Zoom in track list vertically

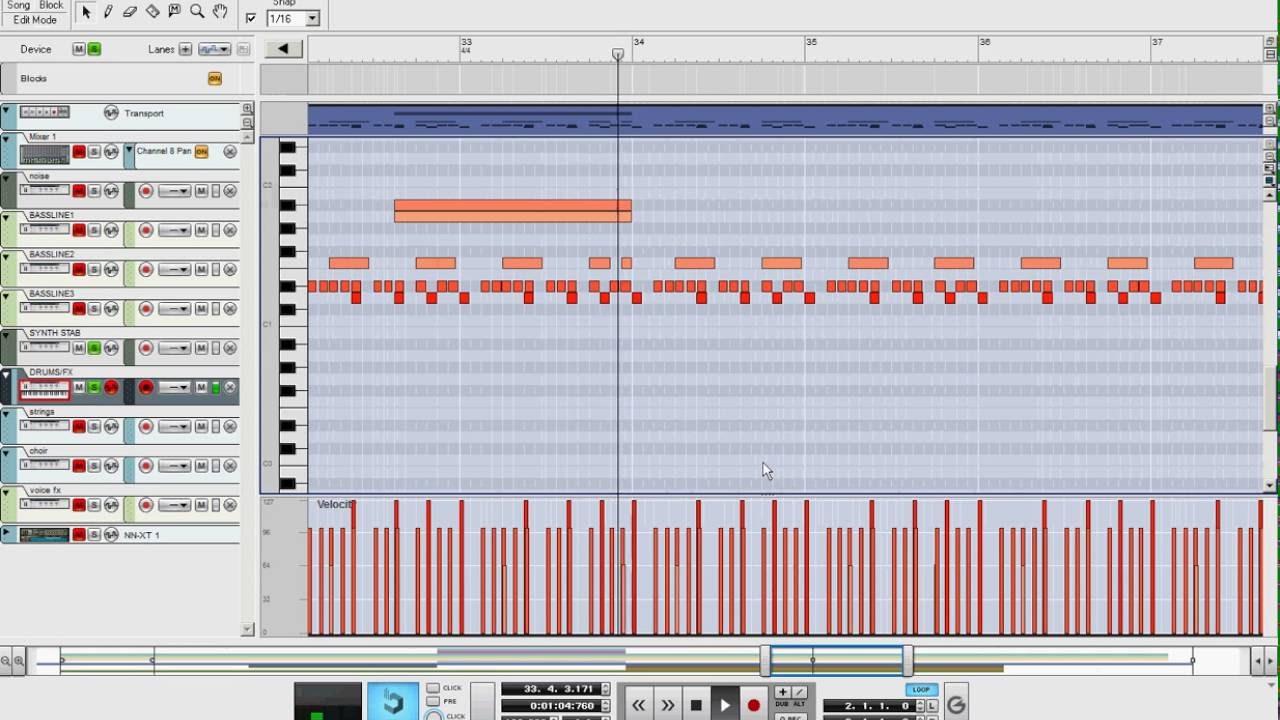tap(248, 108)
